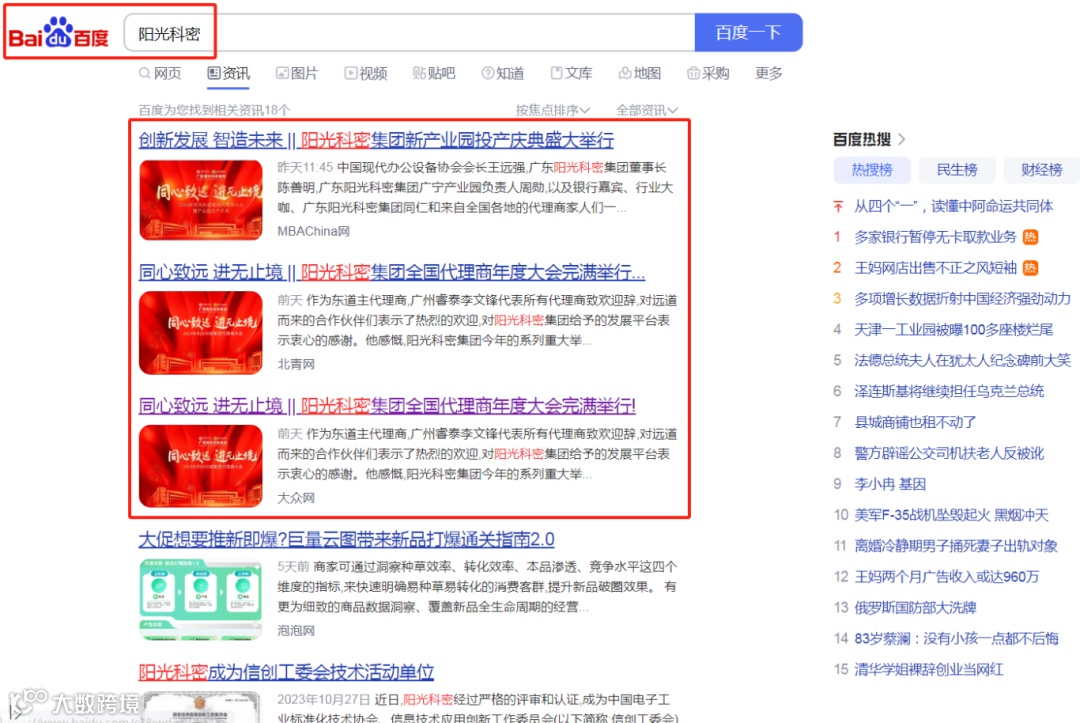This screenshot has height=723, width=1080.
Task: Click the 热 badge beside 多家银行暂停无卡取款业务
Action: coord(1030,238)
